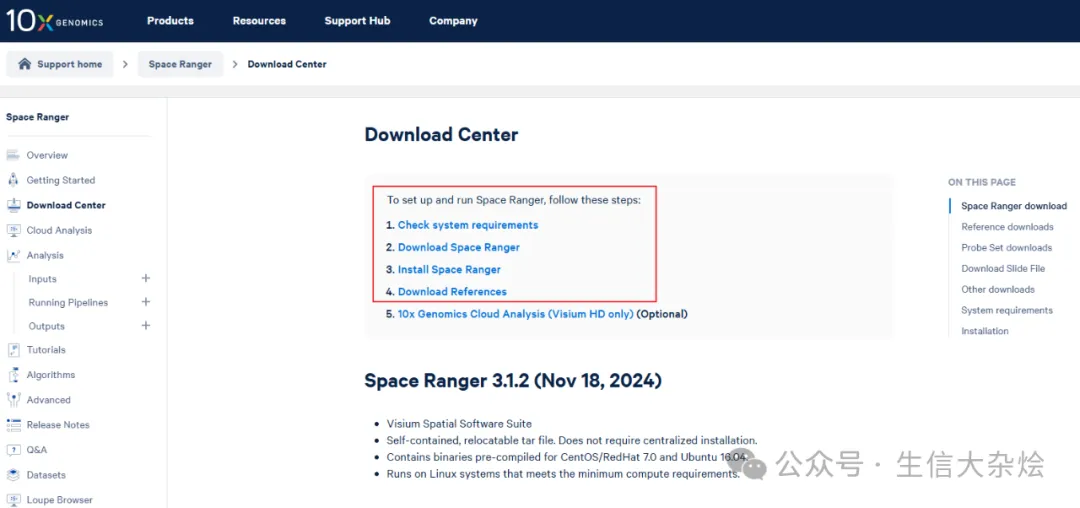This screenshot has width=1080, height=508.
Task: Open Download References link
Action: [452, 291]
